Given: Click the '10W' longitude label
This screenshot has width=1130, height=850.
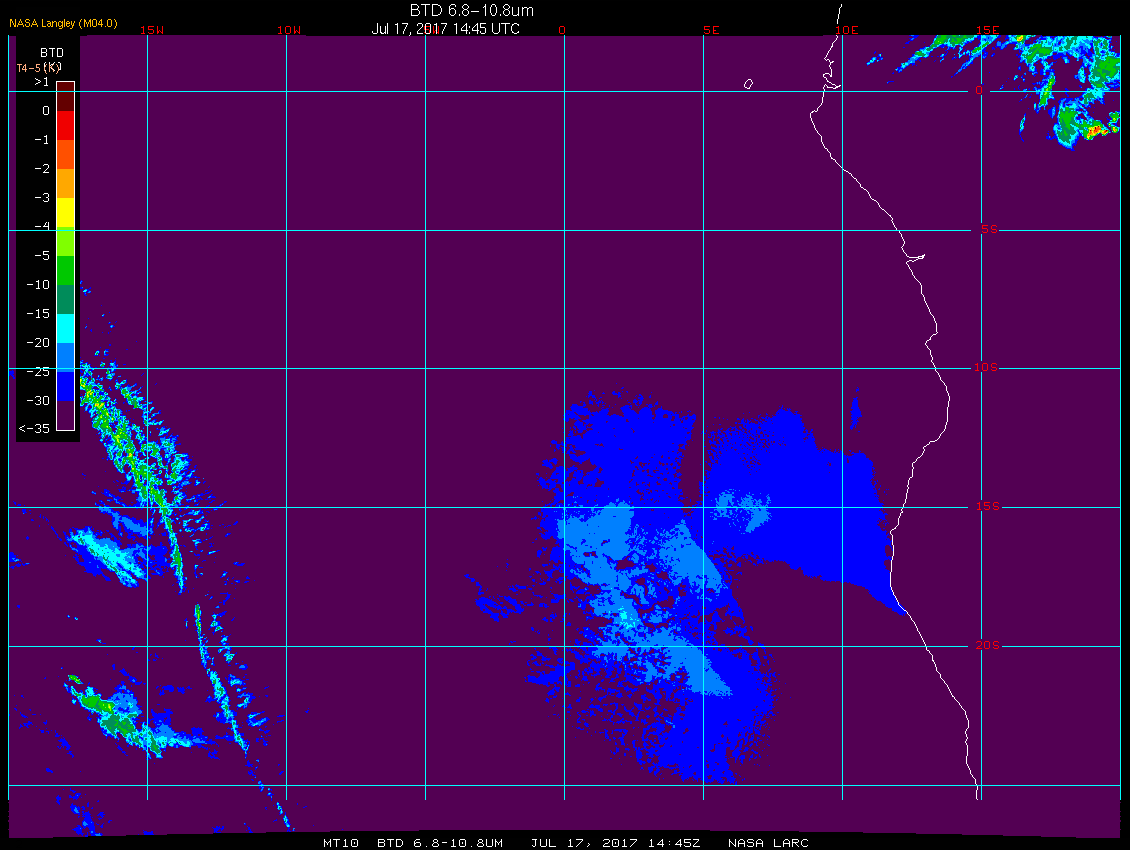Looking at the screenshot, I should pos(289,30).
